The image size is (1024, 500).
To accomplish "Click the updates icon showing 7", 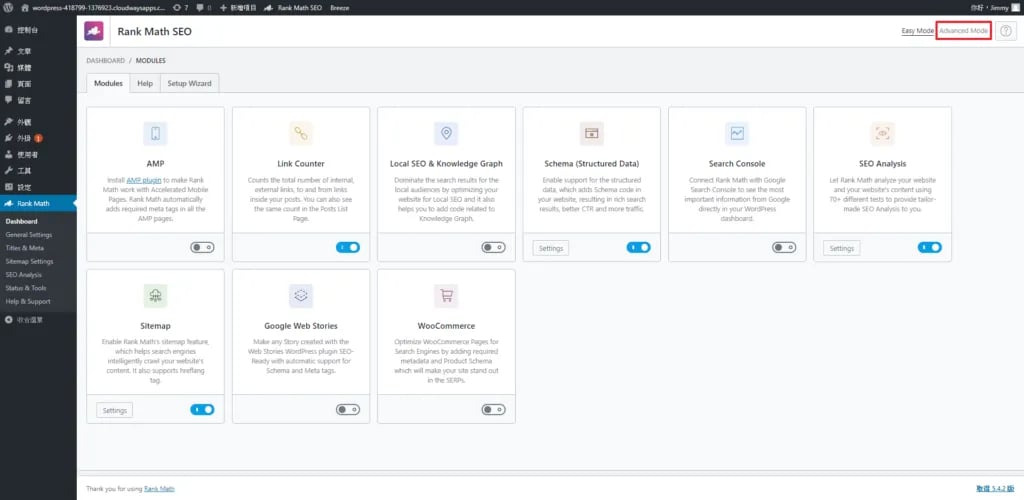I will [x=180, y=8].
